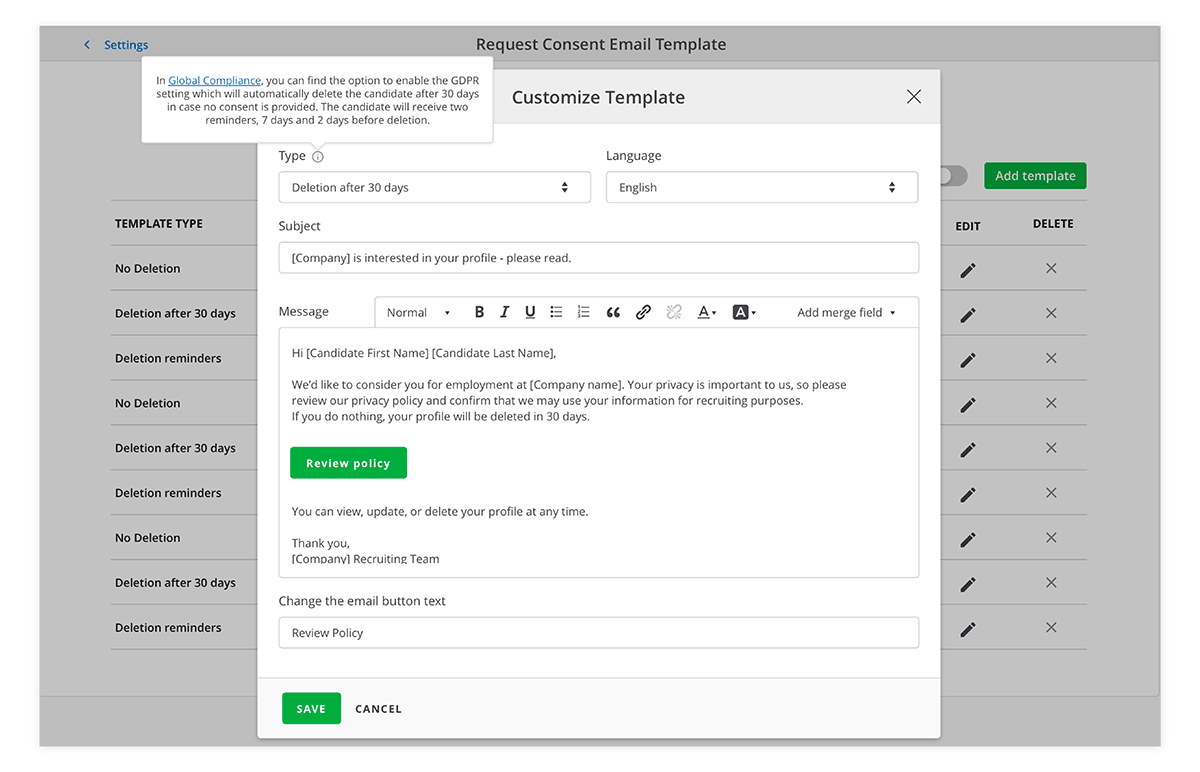Insert a numbered list
The width and height of the screenshot is (1200, 772).
[x=584, y=312]
